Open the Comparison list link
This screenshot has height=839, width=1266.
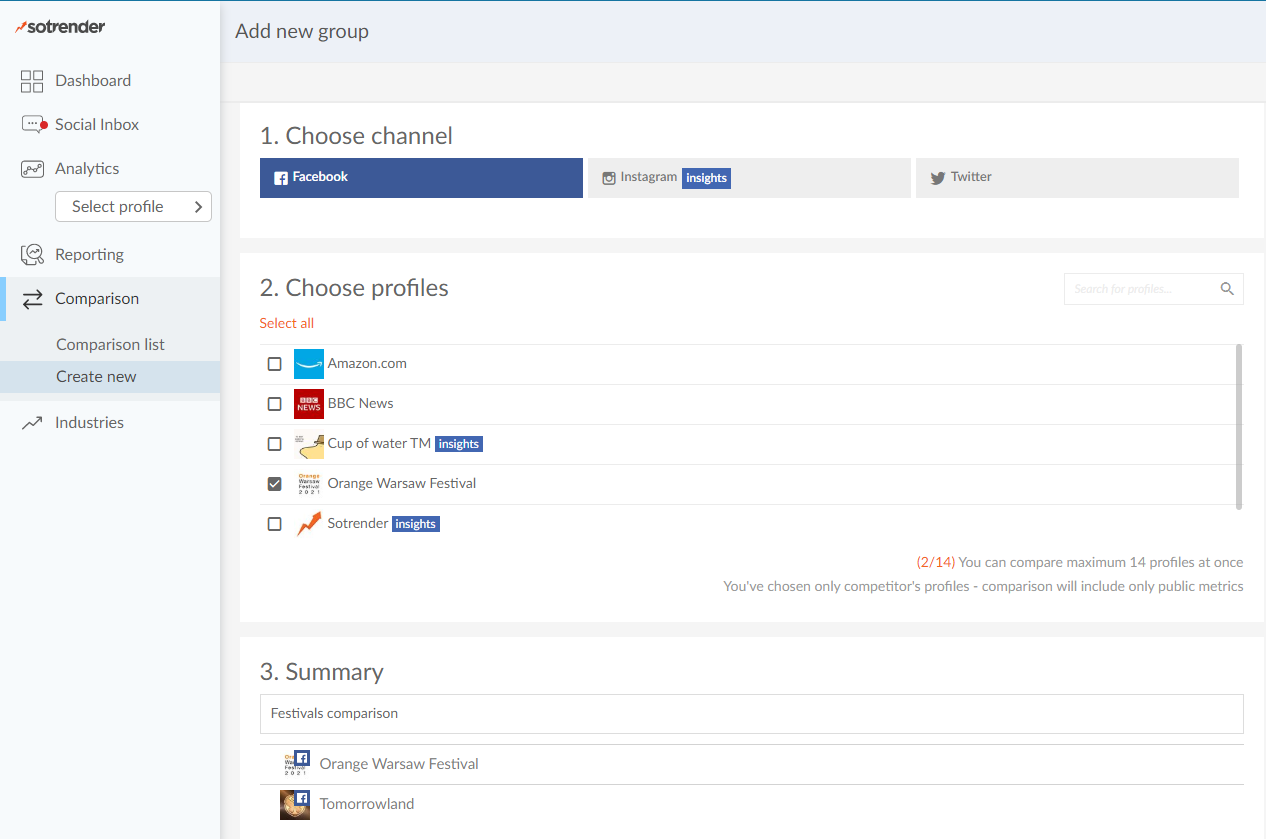pos(110,345)
